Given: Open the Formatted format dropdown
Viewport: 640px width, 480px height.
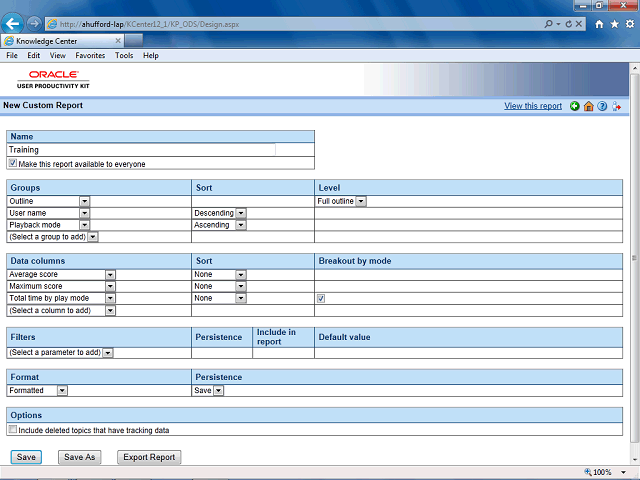Looking at the screenshot, I should [x=62, y=391].
